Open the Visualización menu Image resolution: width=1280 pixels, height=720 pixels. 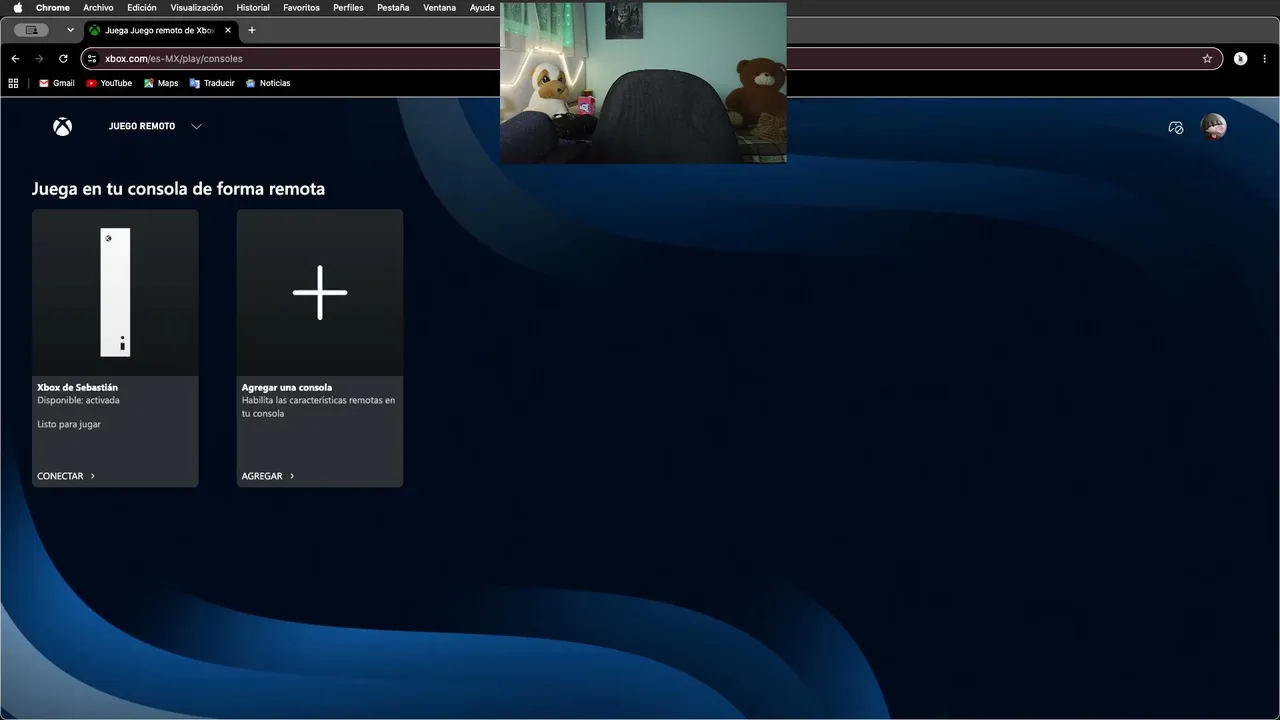coord(197,8)
